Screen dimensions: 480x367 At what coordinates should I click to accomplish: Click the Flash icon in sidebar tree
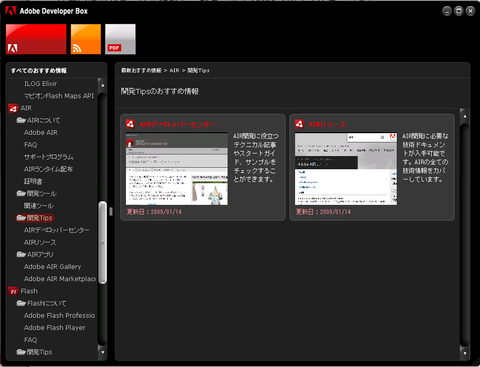pyautogui.click(x=13, y=291)
